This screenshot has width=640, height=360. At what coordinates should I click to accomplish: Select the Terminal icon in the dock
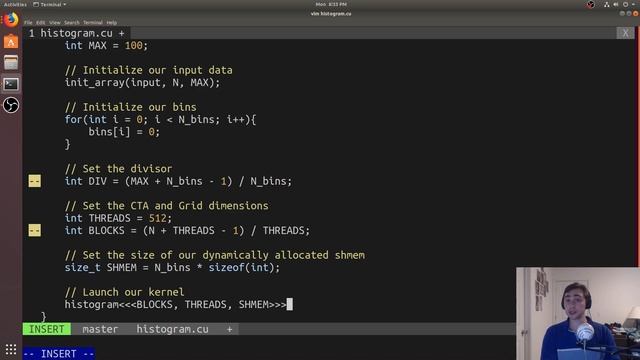pos(11,84)
